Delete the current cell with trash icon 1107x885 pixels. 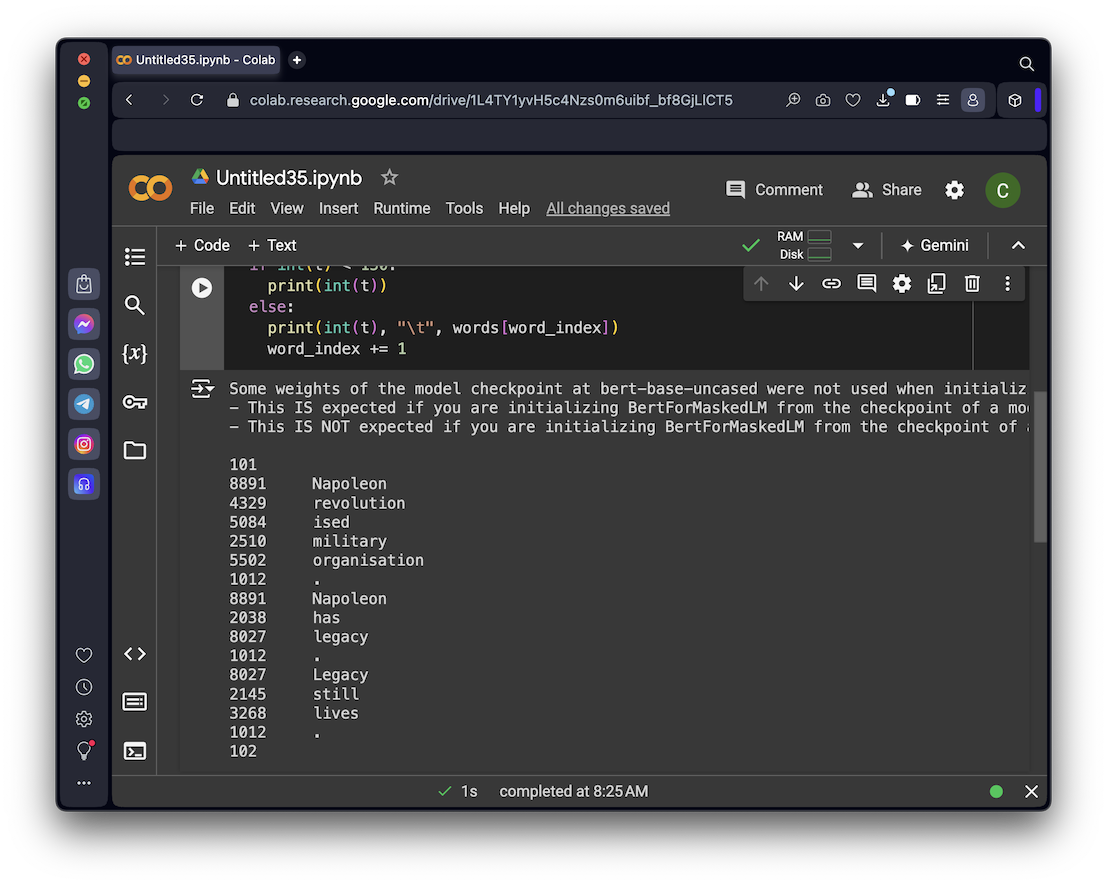point(972,284)
